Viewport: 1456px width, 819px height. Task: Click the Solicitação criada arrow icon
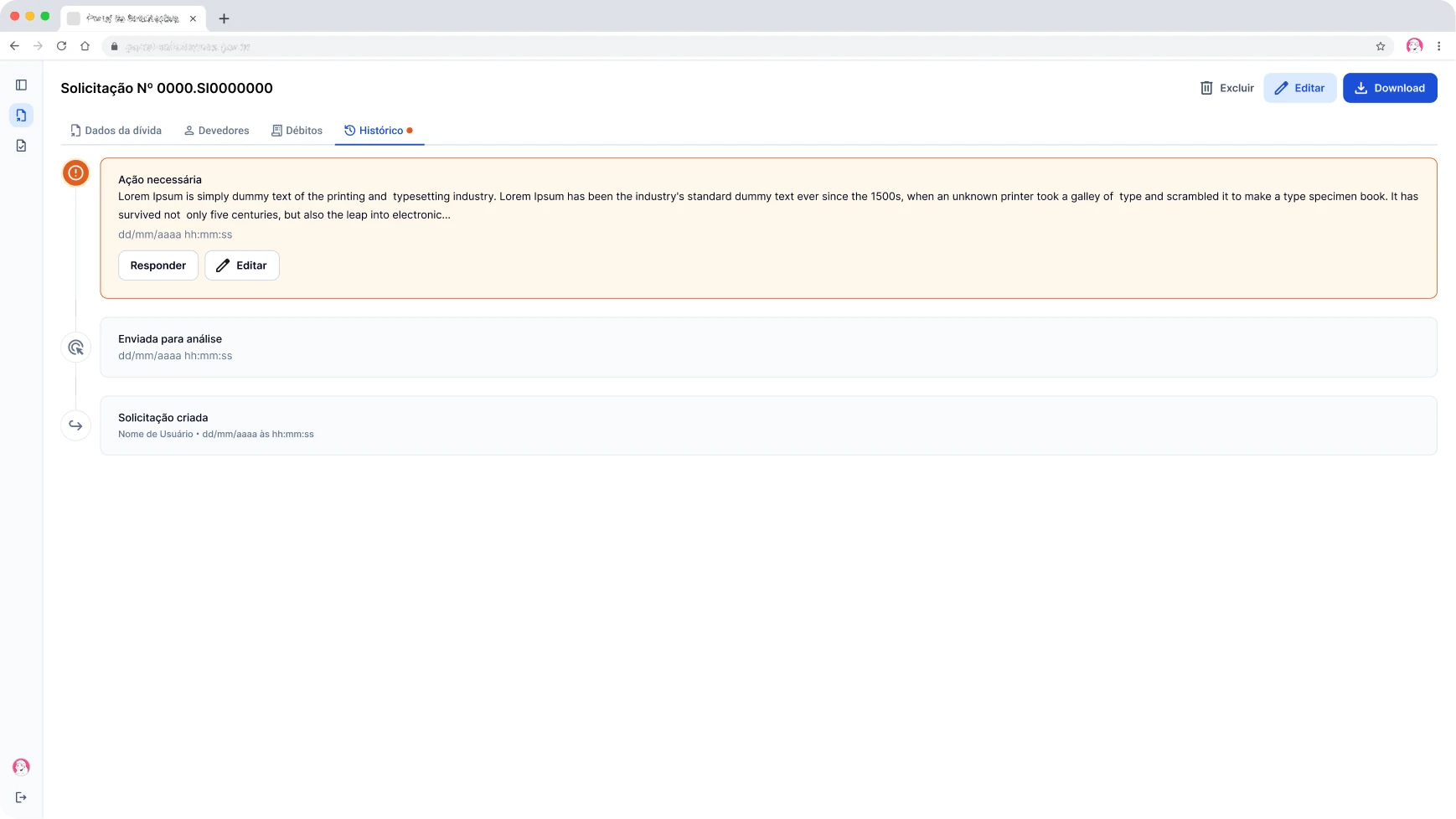(x=75, y=425)
